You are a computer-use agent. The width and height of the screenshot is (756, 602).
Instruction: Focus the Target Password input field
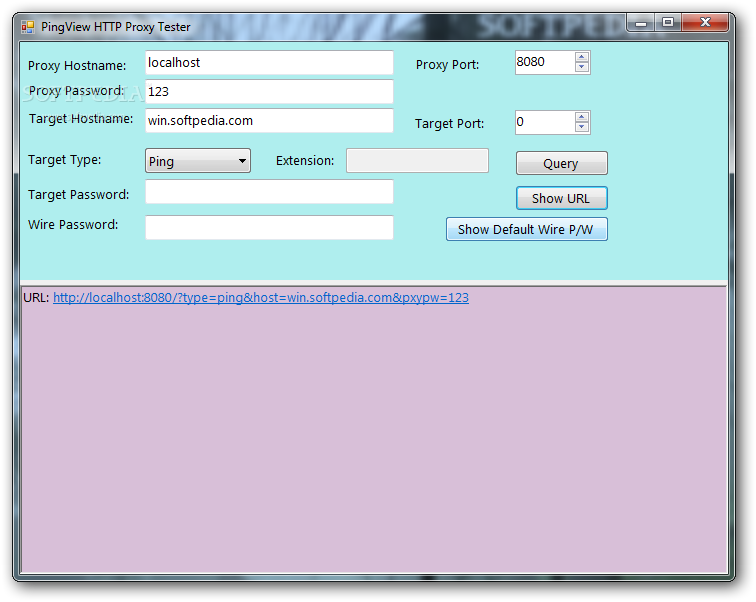pos(269,192)
